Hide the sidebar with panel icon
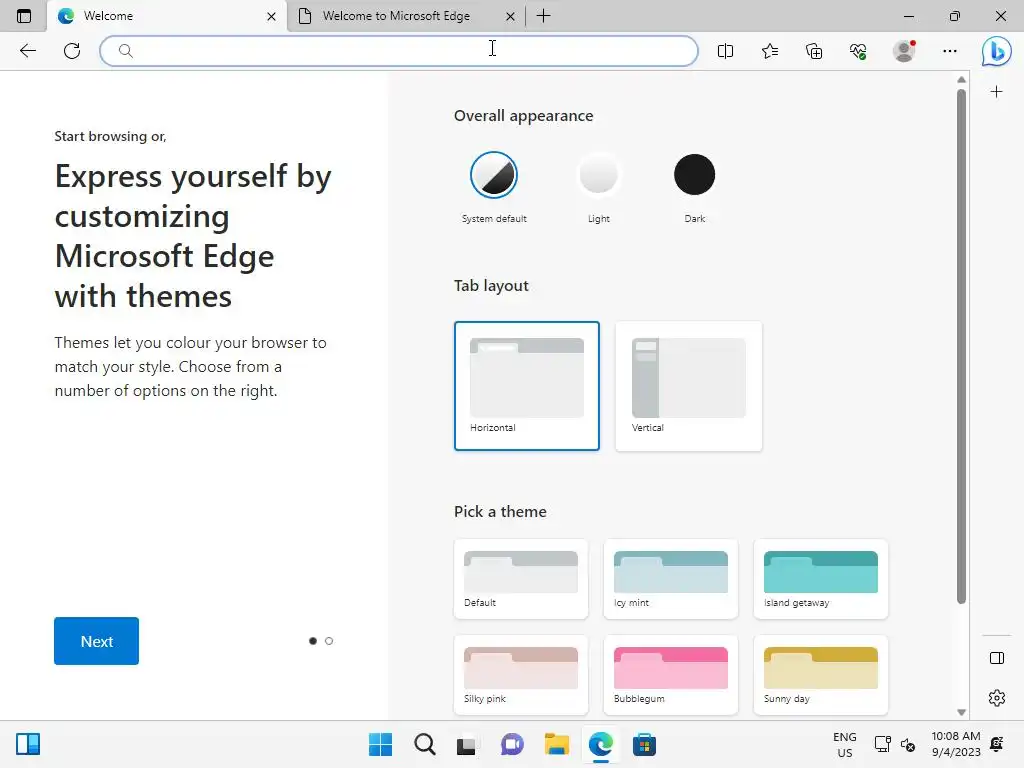The height and width of the screenshot is (768, 1024). click(x=997, y=658)
